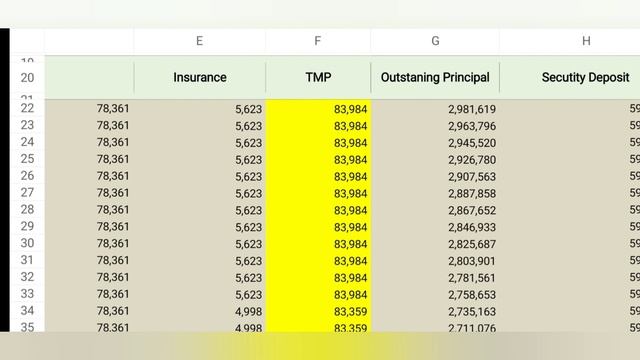Select row 30 header
The image size is (640, 360).
point(27,243)
